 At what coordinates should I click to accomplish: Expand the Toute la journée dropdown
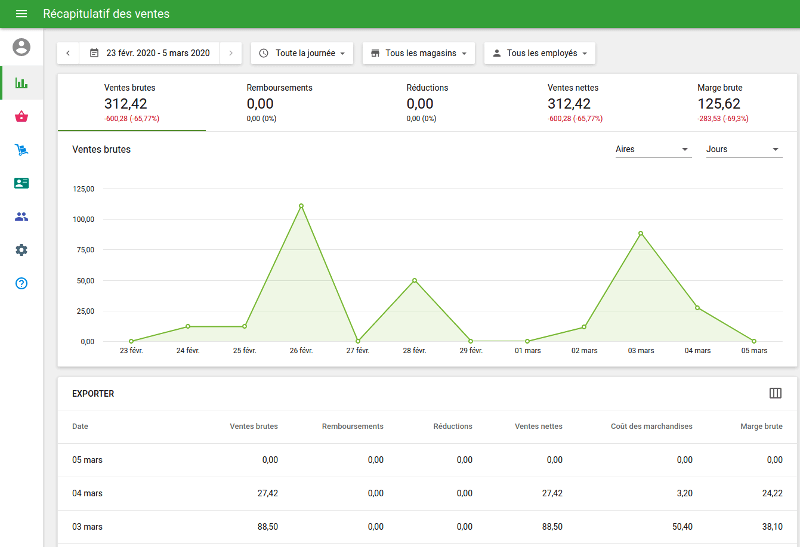[301, 53]
